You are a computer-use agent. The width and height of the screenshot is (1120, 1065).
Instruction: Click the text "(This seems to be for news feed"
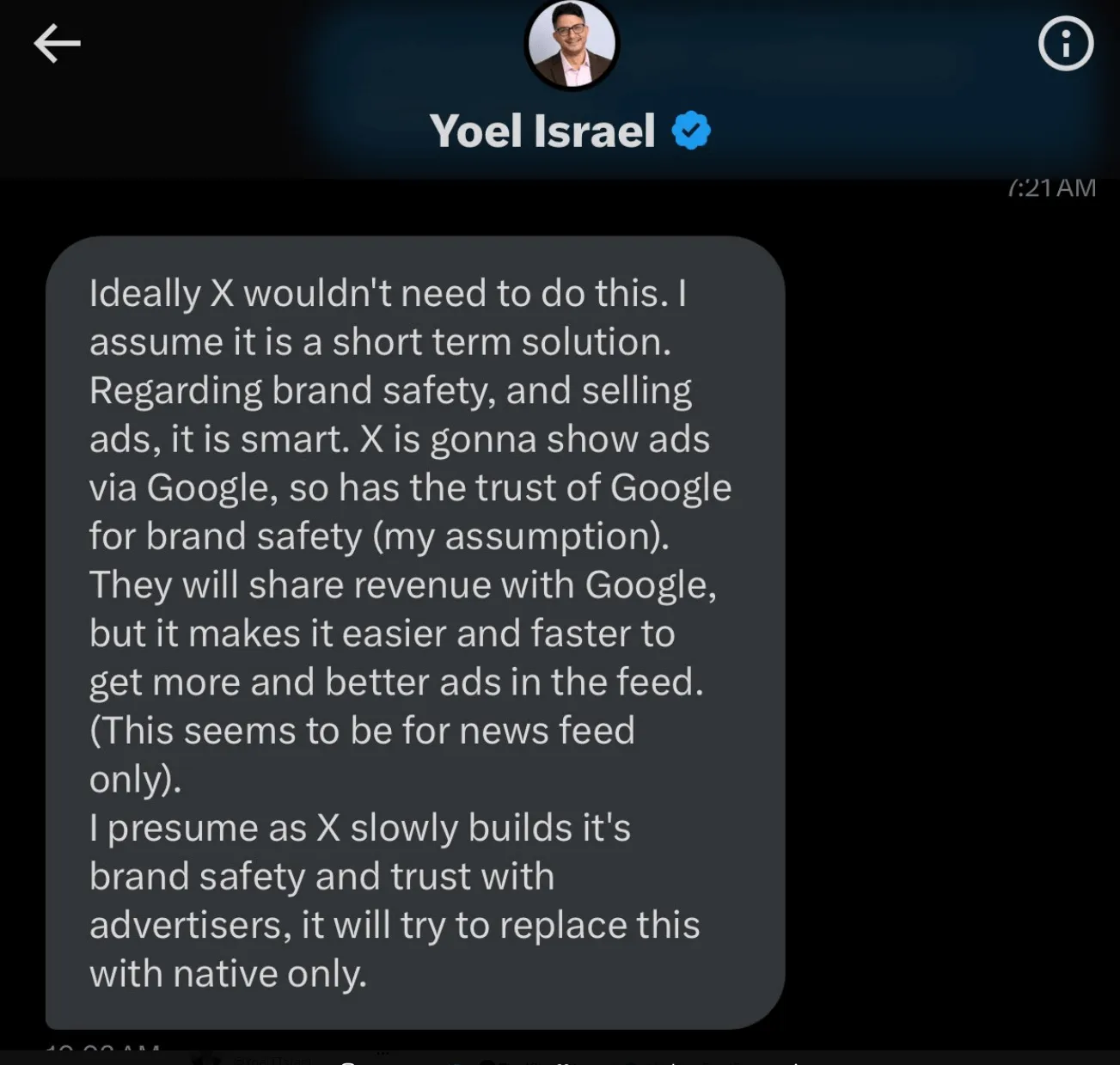click(x=362, y=731)
